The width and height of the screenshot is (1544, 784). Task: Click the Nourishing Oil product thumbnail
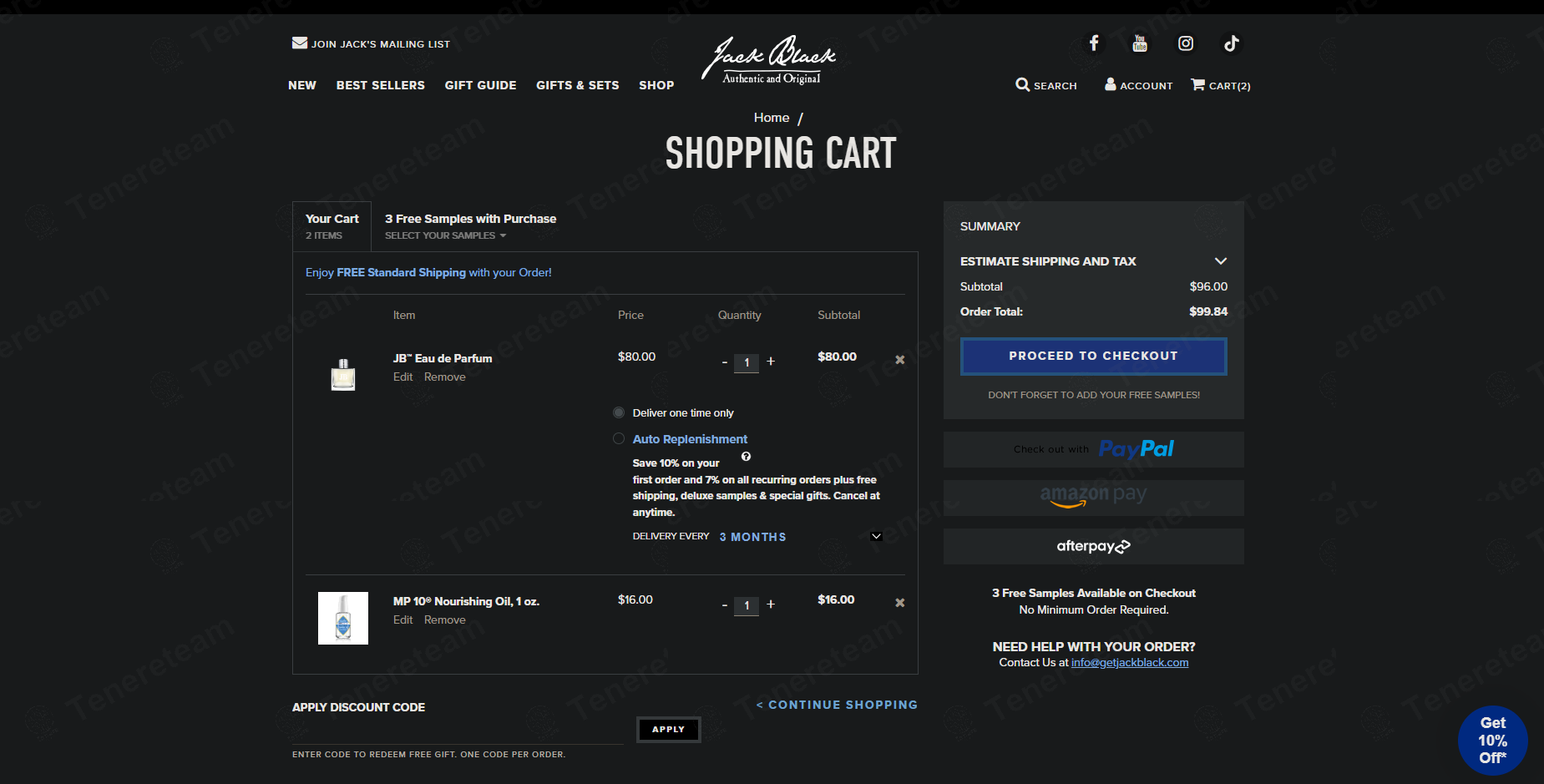pos(343,618)
